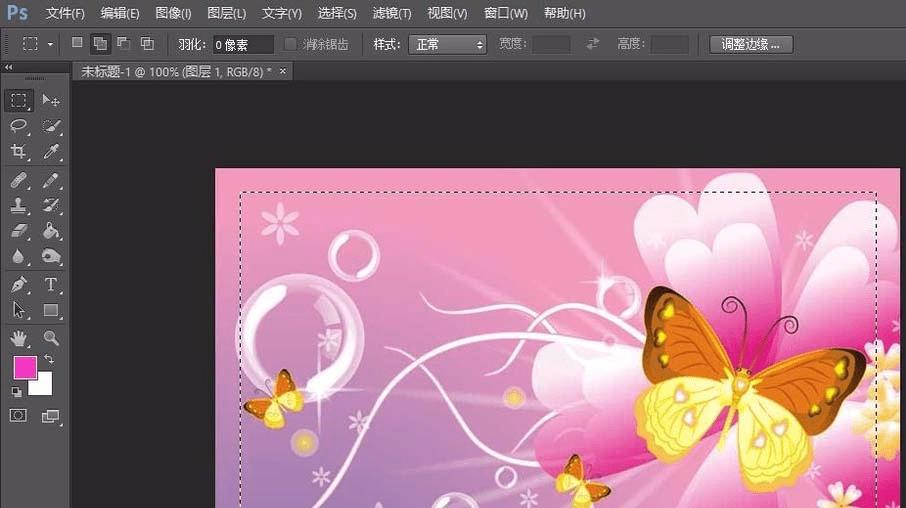This screenshot has height=508, width=906.
Task: Select the Paint Bucket tool
Action: tap(51, 231)
